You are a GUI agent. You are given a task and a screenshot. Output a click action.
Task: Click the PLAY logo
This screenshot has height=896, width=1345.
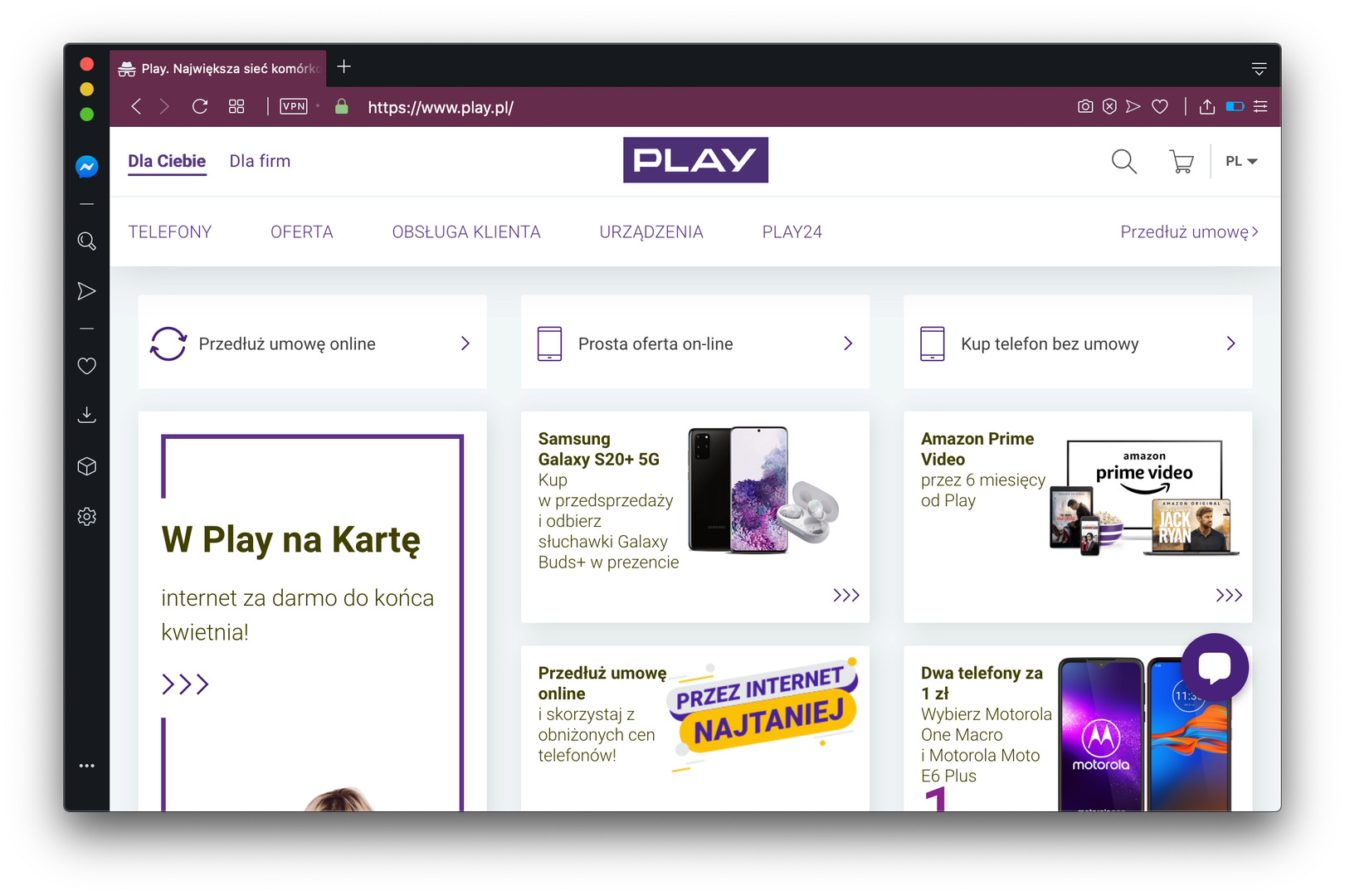tap(695, 160)
